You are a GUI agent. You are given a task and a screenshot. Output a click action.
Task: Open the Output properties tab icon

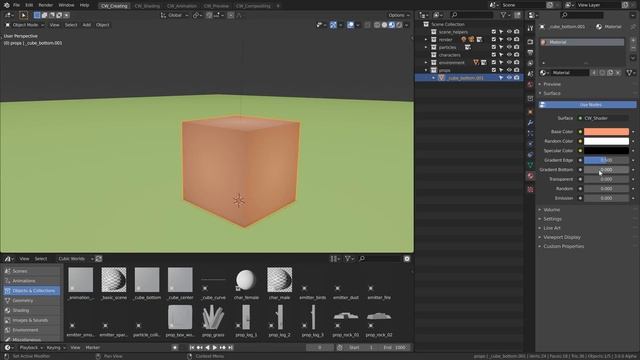click(530, 52)
